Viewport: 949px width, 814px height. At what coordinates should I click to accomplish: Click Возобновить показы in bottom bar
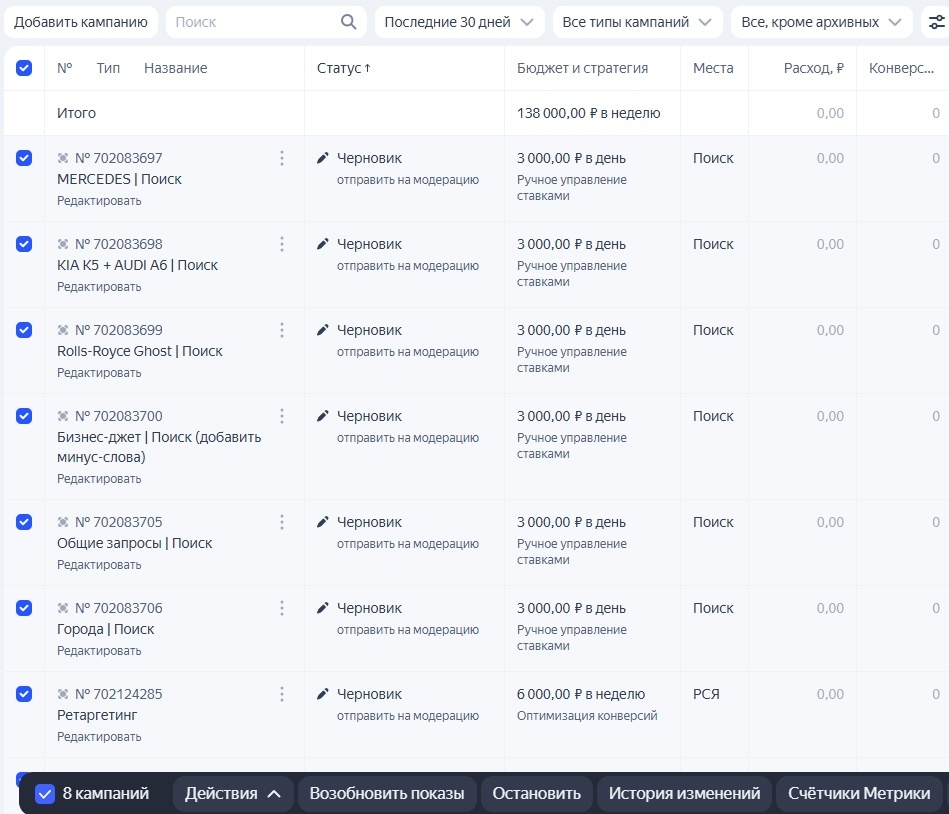pyautogui.click(x=387, y=793)
